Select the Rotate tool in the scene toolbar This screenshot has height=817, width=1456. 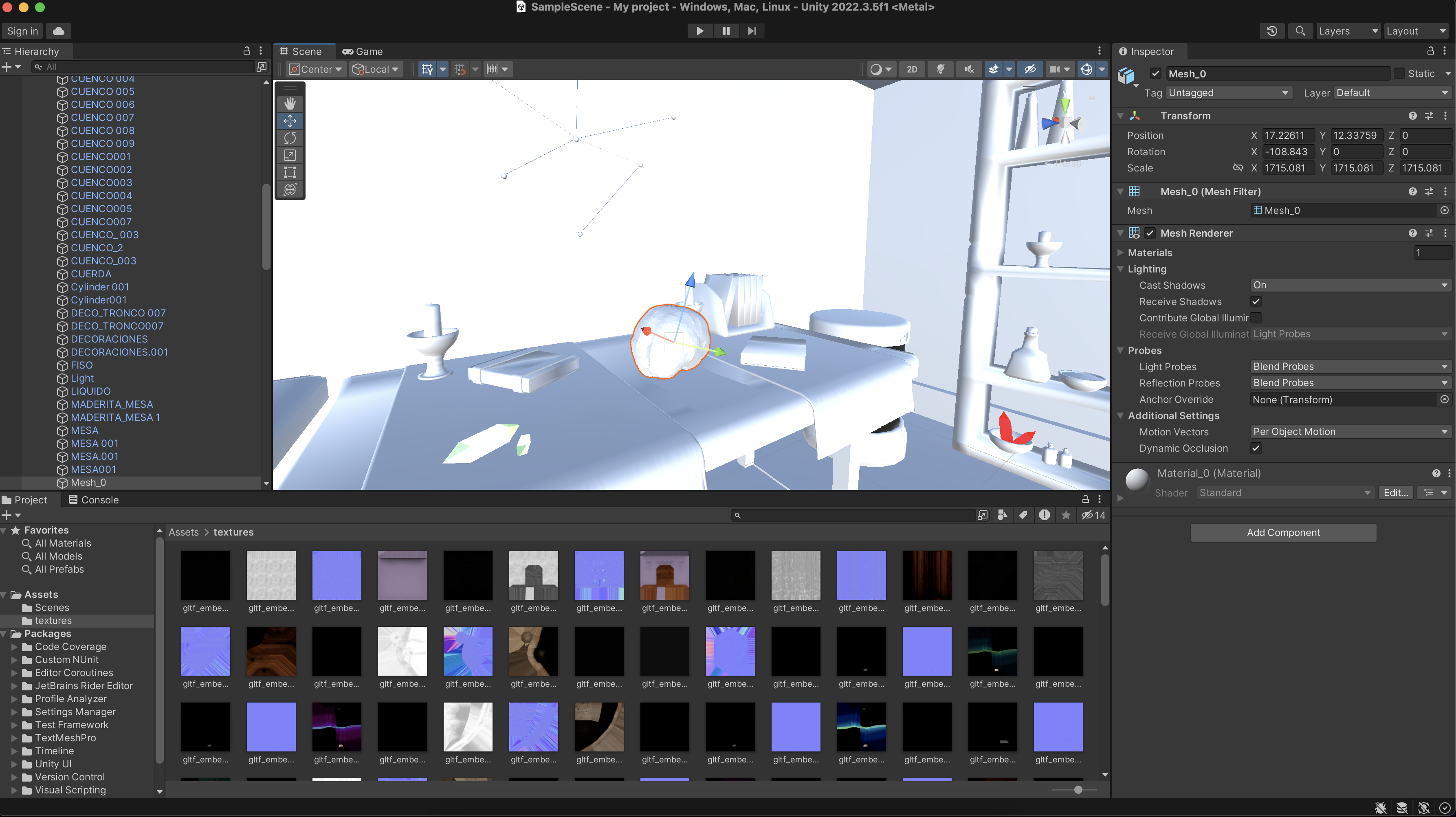290,138
